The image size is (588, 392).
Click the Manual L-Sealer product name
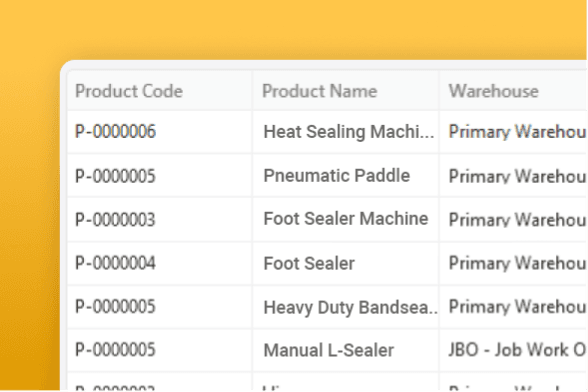[x=329, y=350]
